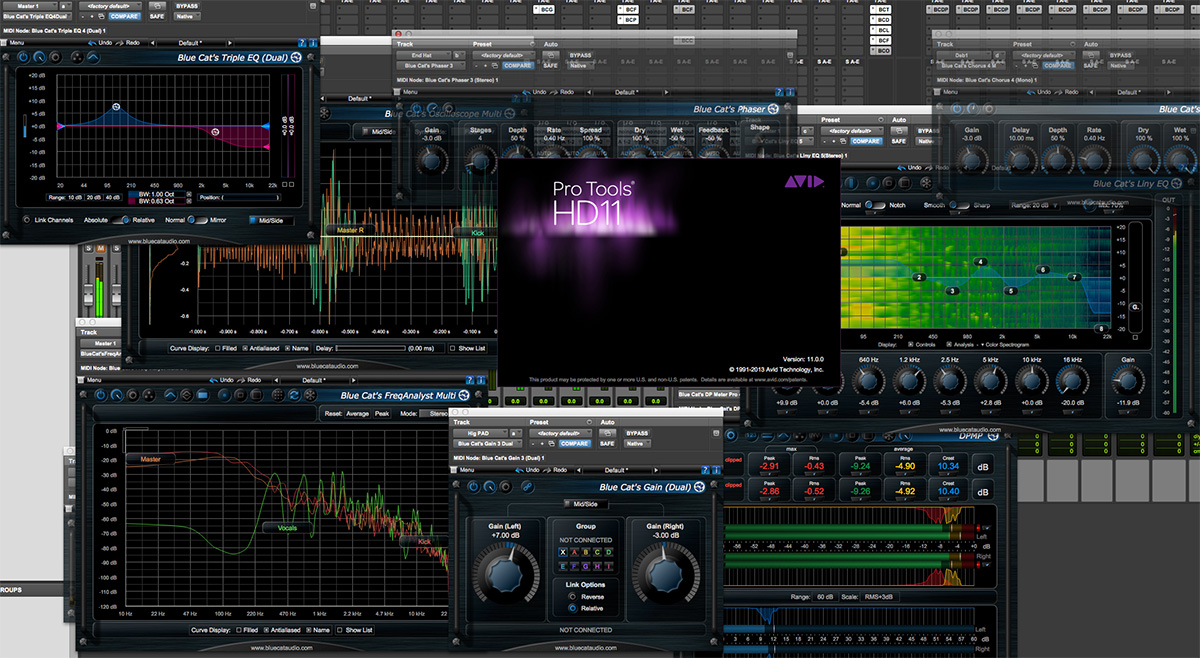The width and height of the screenshot is (1200, 658).
Task: Enable the Filled checkbox in FreqAnalyst curve display
Action: pos(241,630)
